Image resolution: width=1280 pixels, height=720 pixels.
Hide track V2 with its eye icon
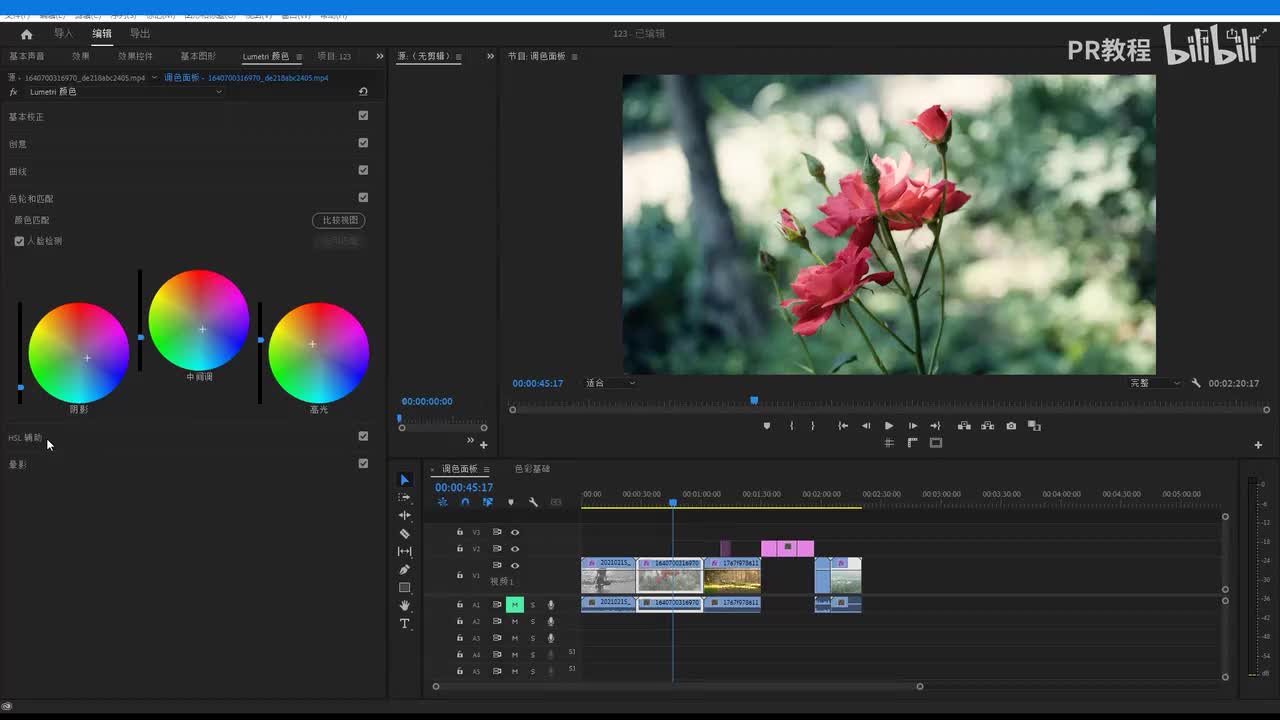click(515, 549)
